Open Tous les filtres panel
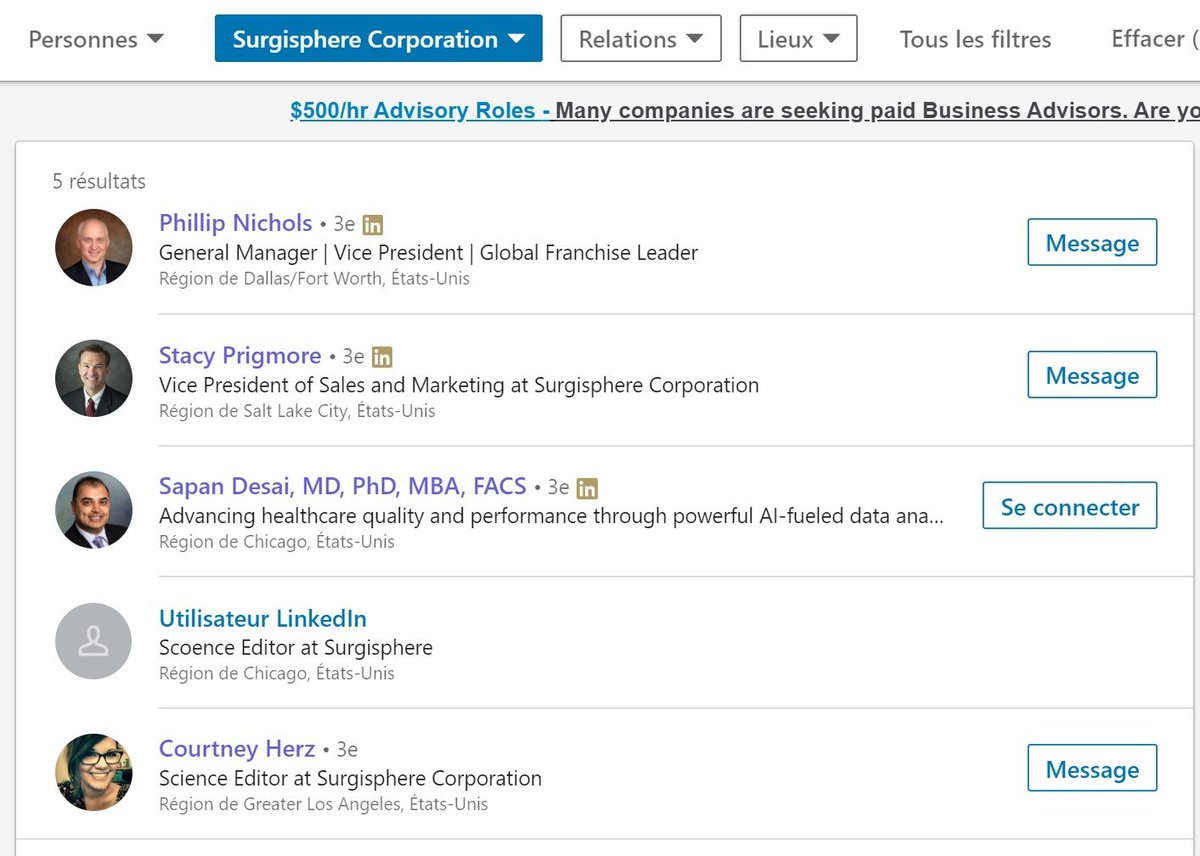The image size is (1200, 856). (975, 40)
